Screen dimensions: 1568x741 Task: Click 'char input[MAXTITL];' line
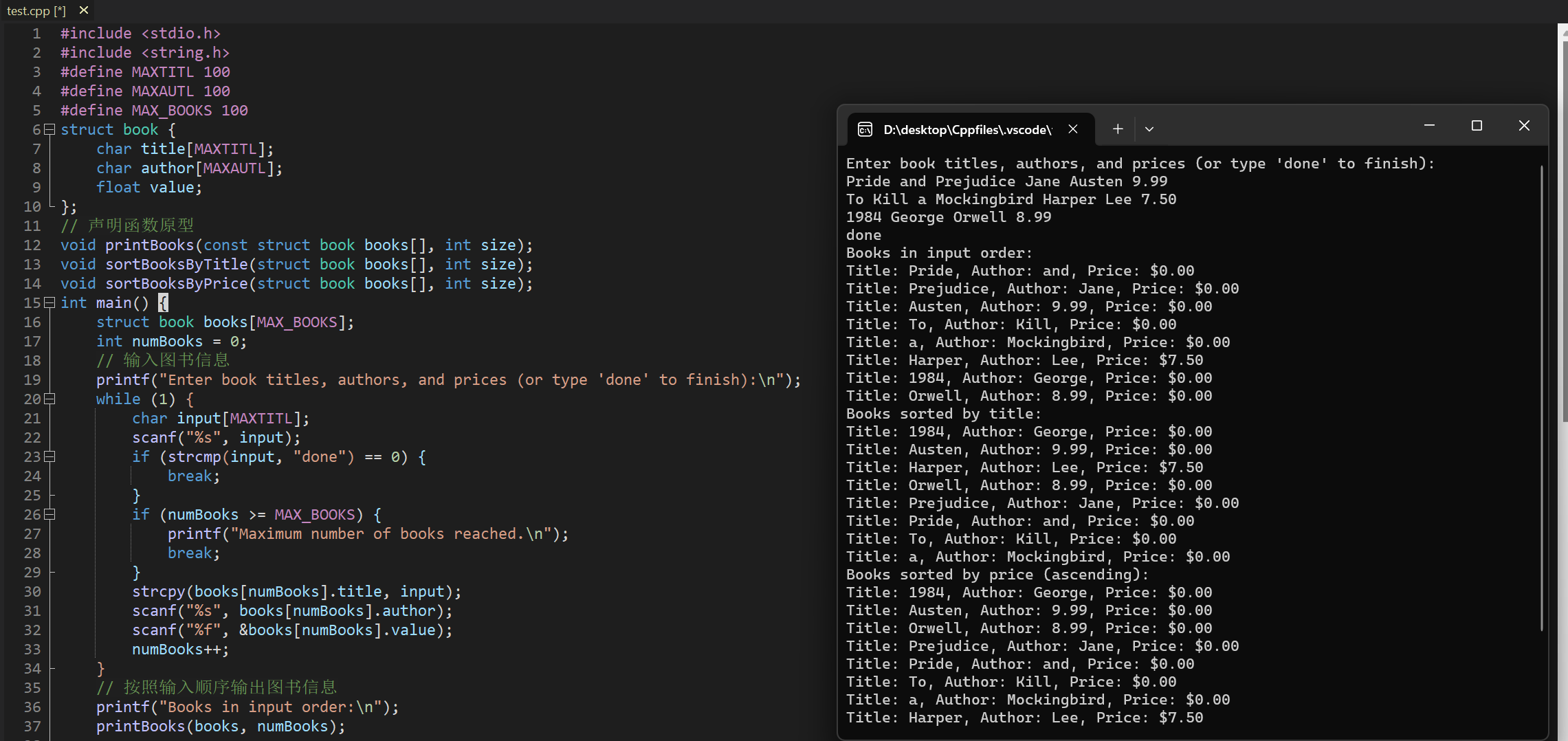click(x=221, y=418)
